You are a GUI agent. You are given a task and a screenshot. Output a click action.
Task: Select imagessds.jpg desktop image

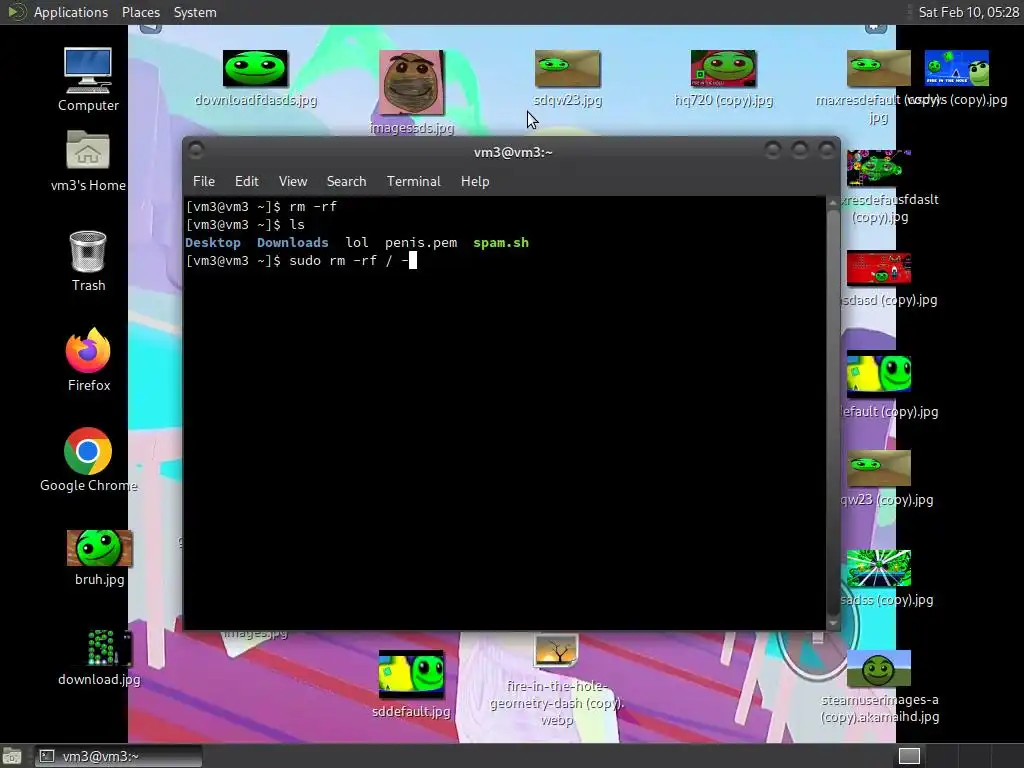411,82
